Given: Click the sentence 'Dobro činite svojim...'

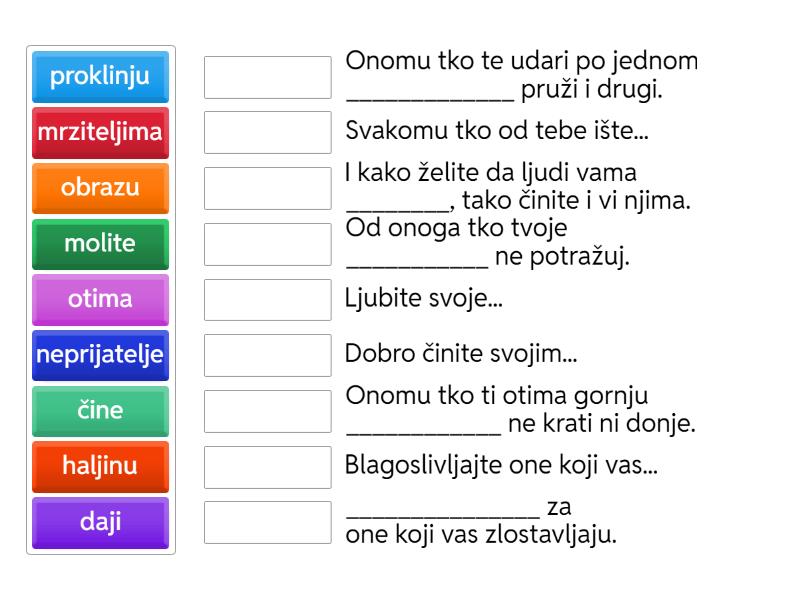Looking at the screenshot, I should [x=461, y=354].
